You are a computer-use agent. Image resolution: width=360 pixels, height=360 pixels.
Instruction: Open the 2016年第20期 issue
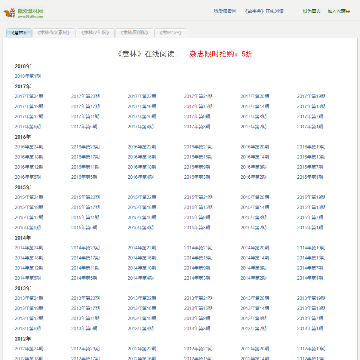(255, 147)
